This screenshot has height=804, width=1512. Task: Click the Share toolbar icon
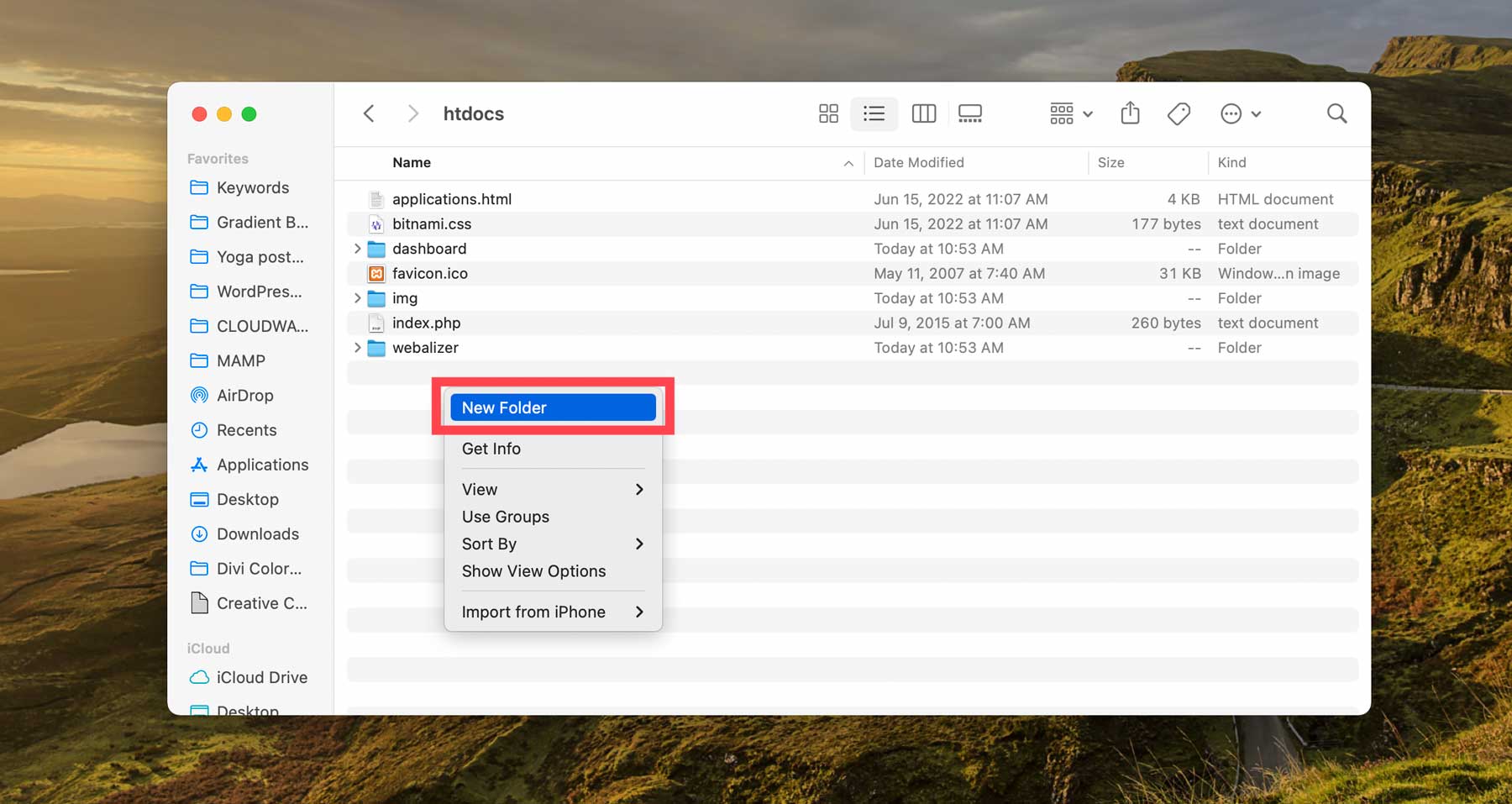pyautogui.click(x=1130, y=113)
